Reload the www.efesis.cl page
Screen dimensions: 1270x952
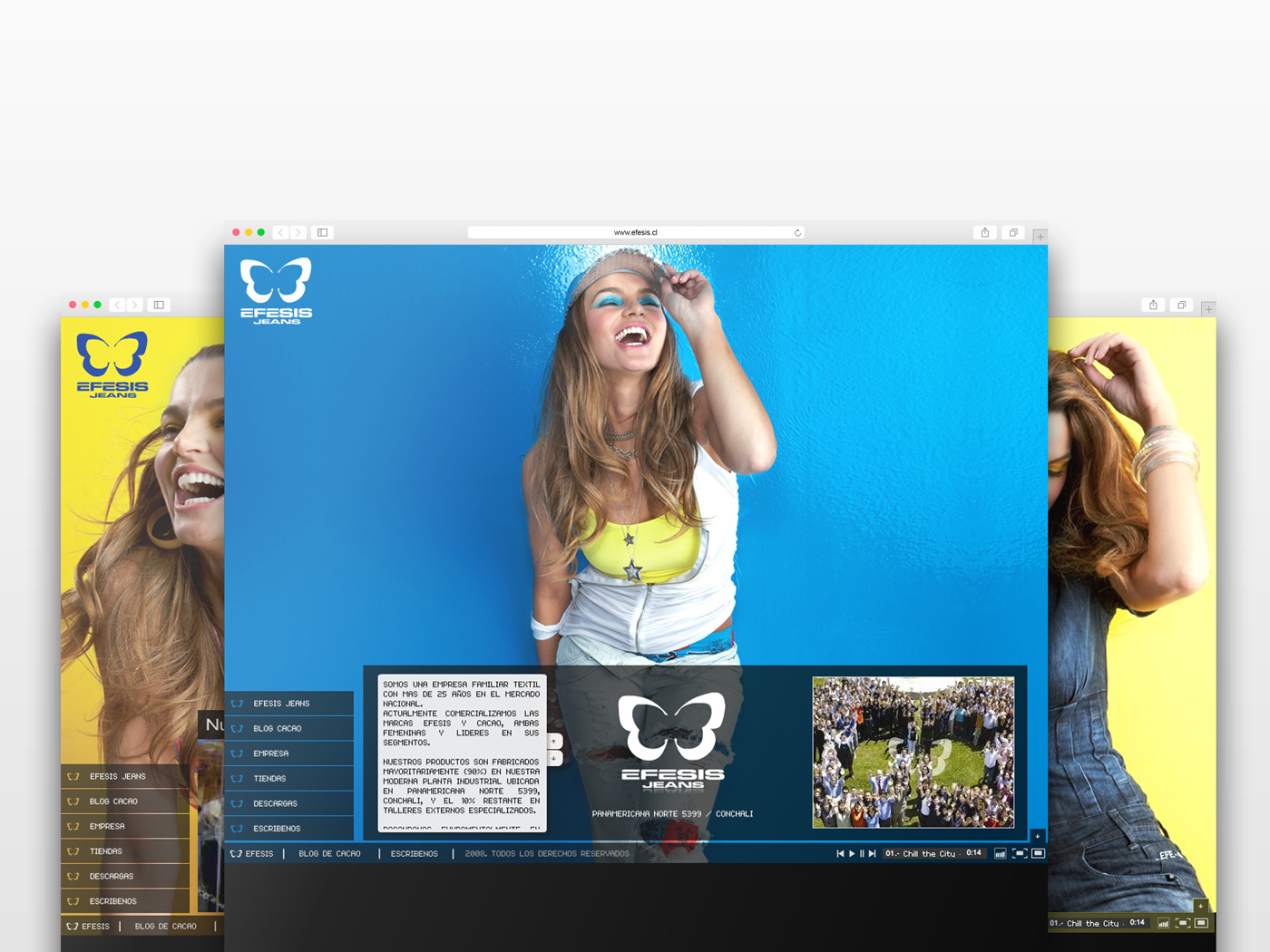pyautogui.click(x=797, y=233)
